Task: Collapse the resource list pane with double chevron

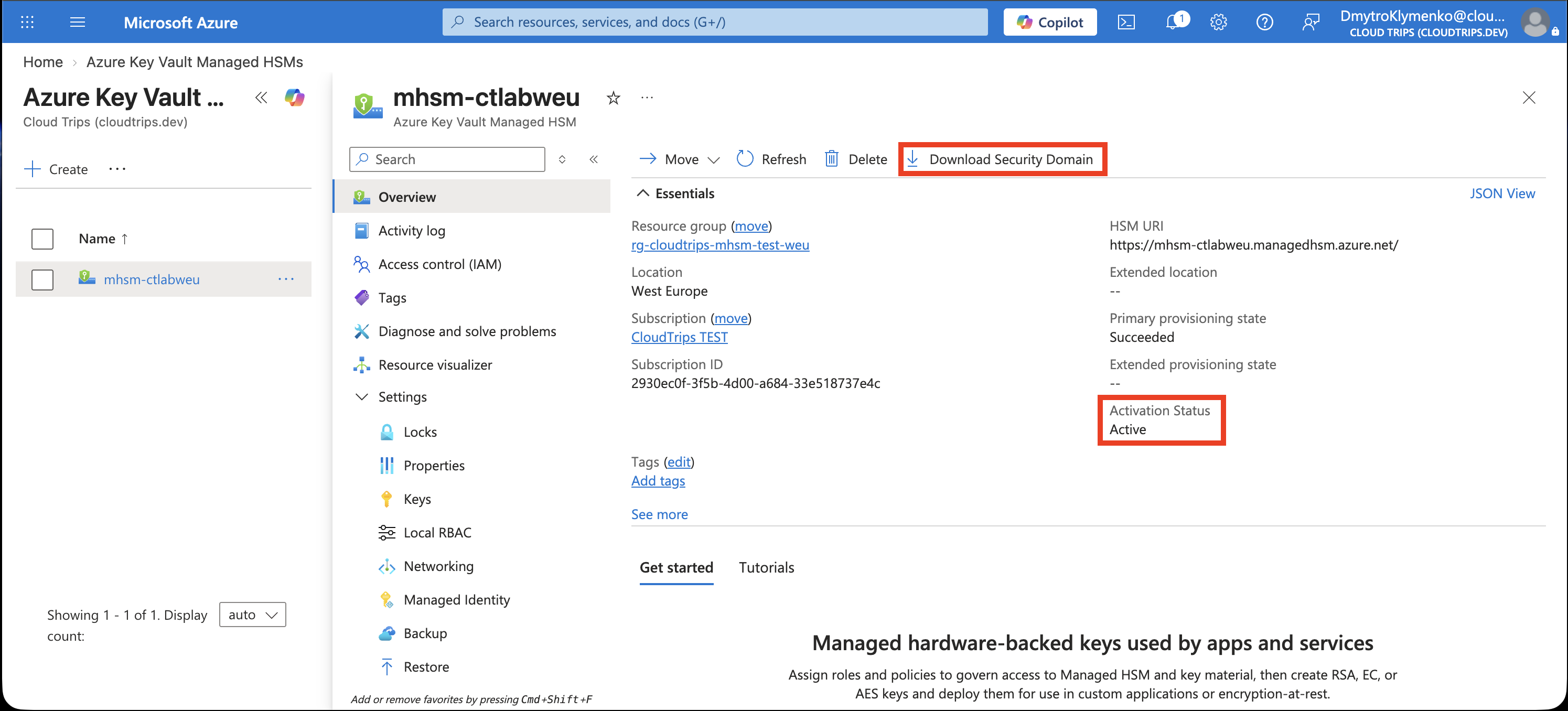Action: [261, 98]
